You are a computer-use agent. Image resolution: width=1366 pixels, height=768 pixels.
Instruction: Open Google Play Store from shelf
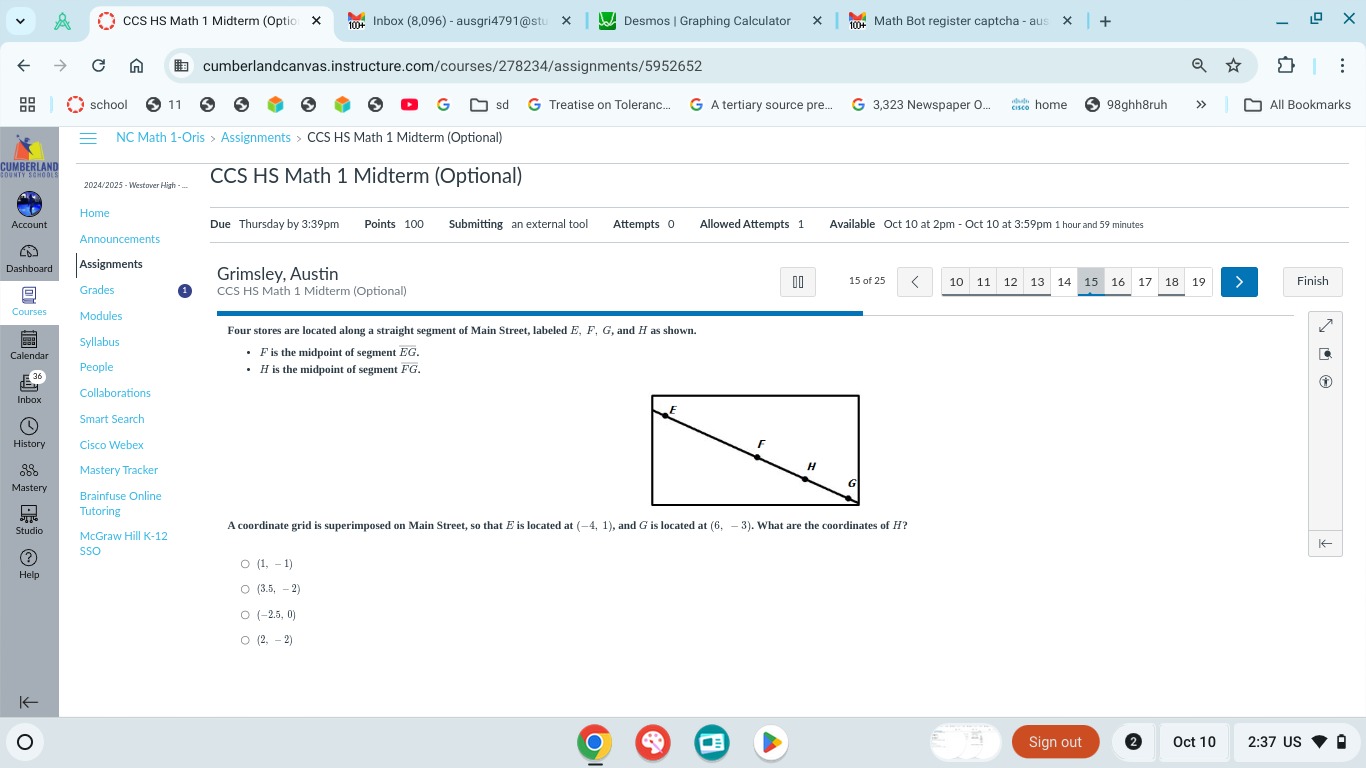pos(771,742)
